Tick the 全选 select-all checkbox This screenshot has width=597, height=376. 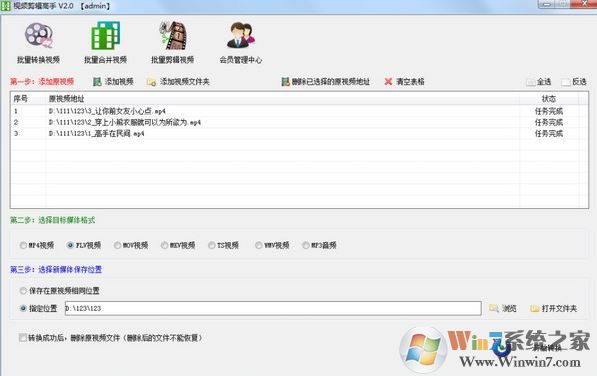click(531, 82)
